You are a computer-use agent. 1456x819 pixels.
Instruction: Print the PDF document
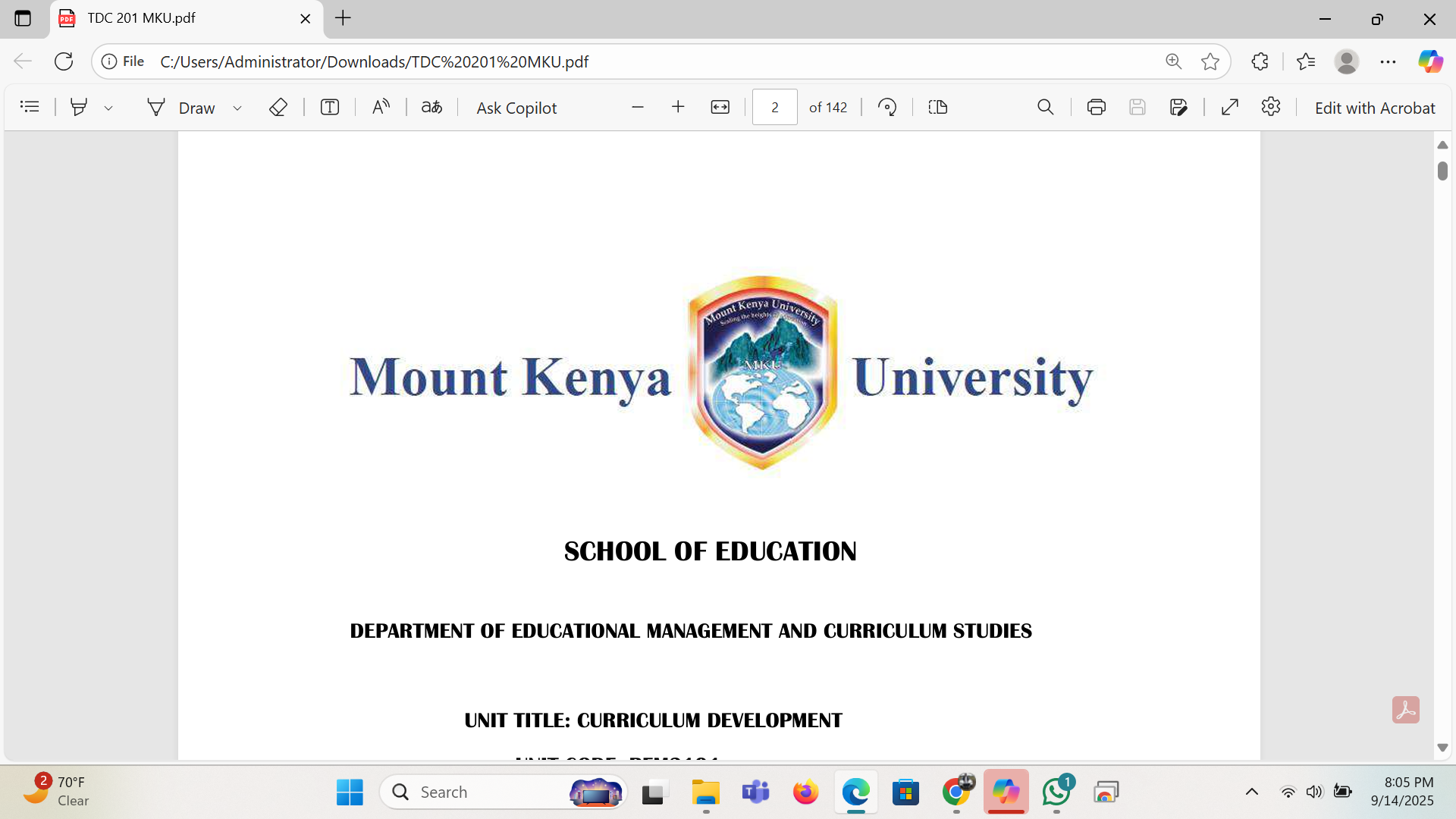1096,107
